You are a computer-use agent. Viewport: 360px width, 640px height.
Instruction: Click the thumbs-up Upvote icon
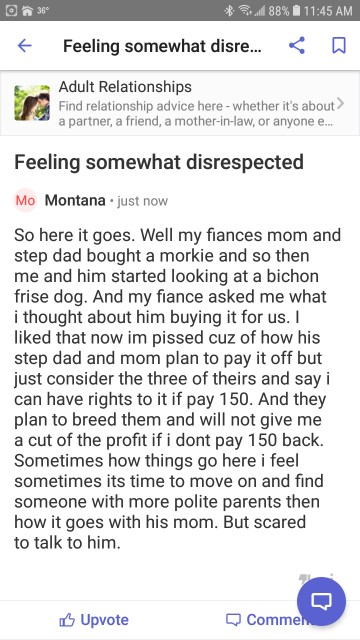pos(67,620)
